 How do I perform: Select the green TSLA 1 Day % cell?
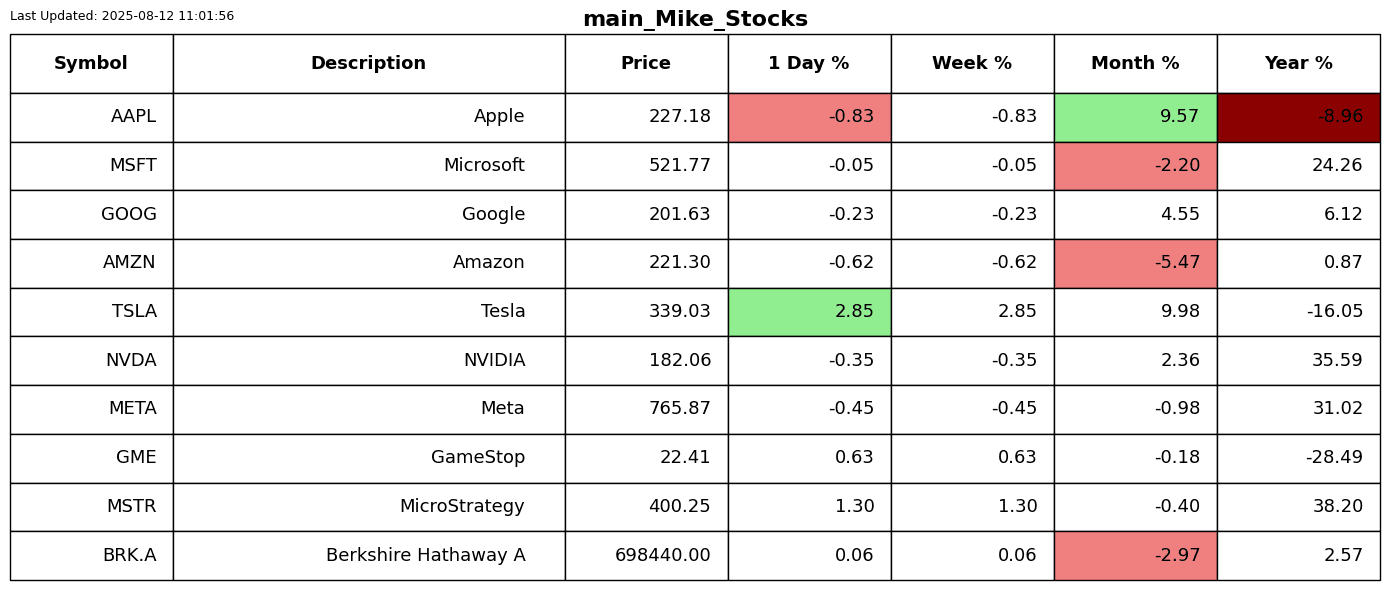[809, 312]
